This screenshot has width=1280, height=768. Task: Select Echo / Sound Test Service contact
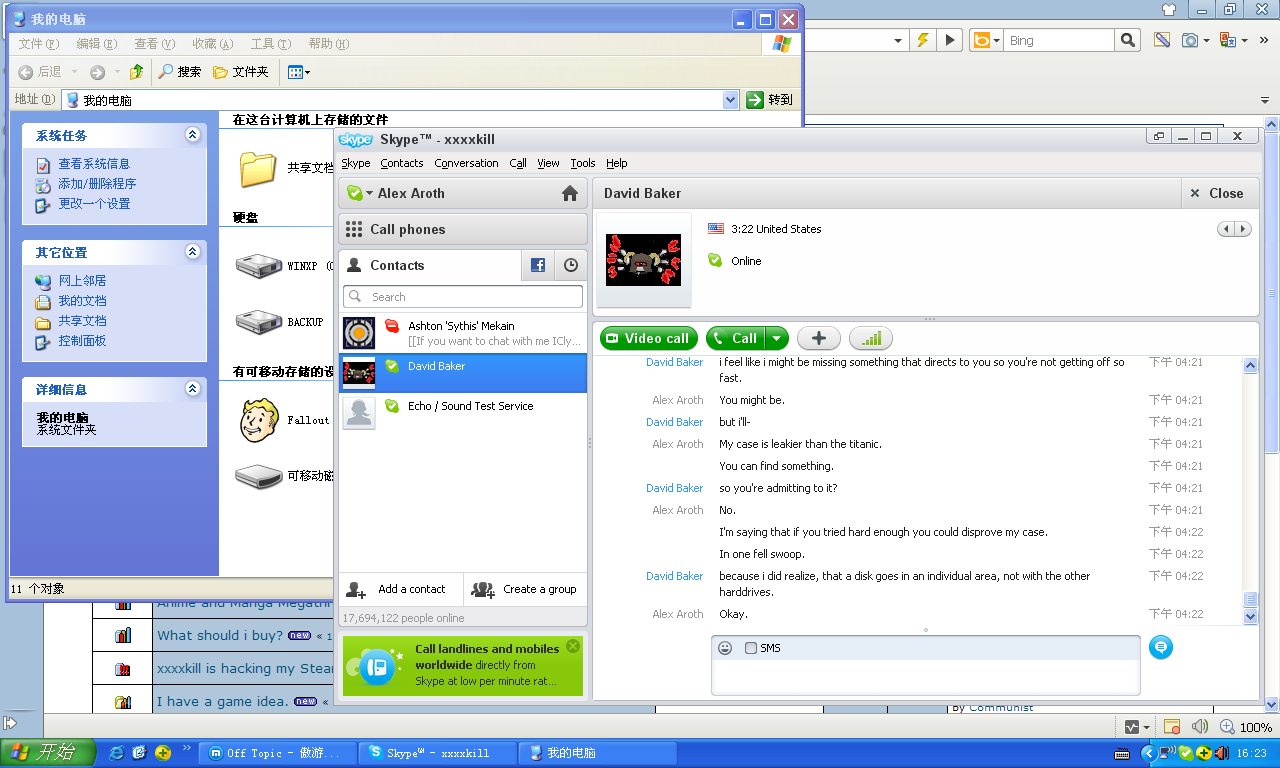(463, 412)
